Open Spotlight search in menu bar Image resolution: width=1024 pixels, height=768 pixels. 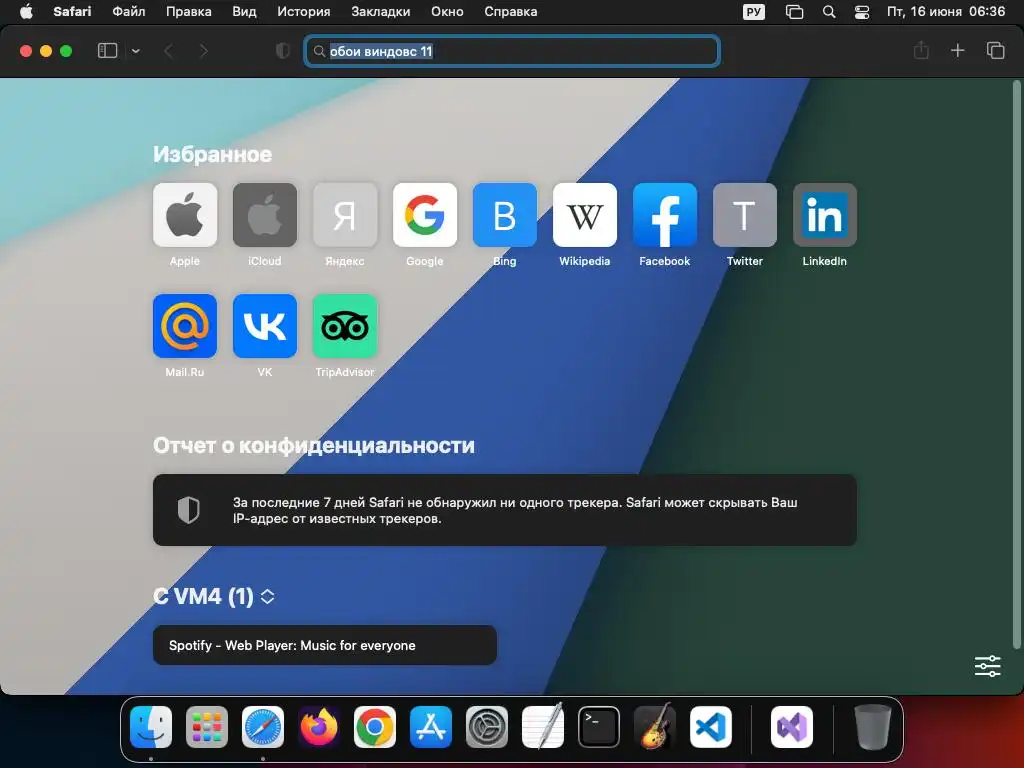(x=829, y=12)
